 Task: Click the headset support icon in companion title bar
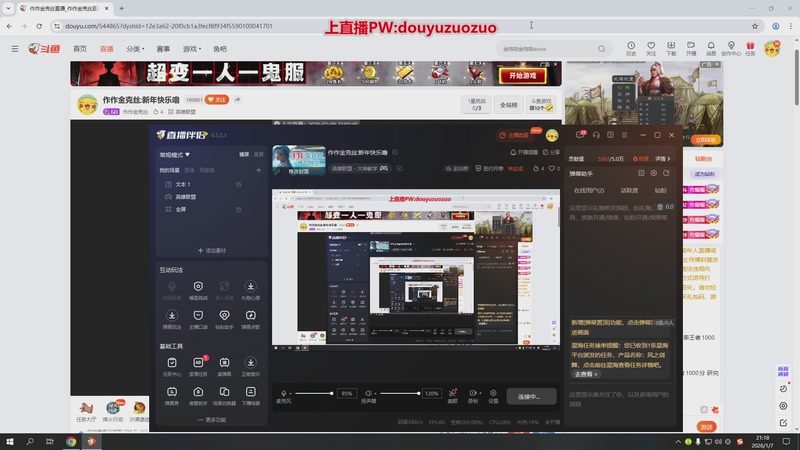click(x=596, y=135)
